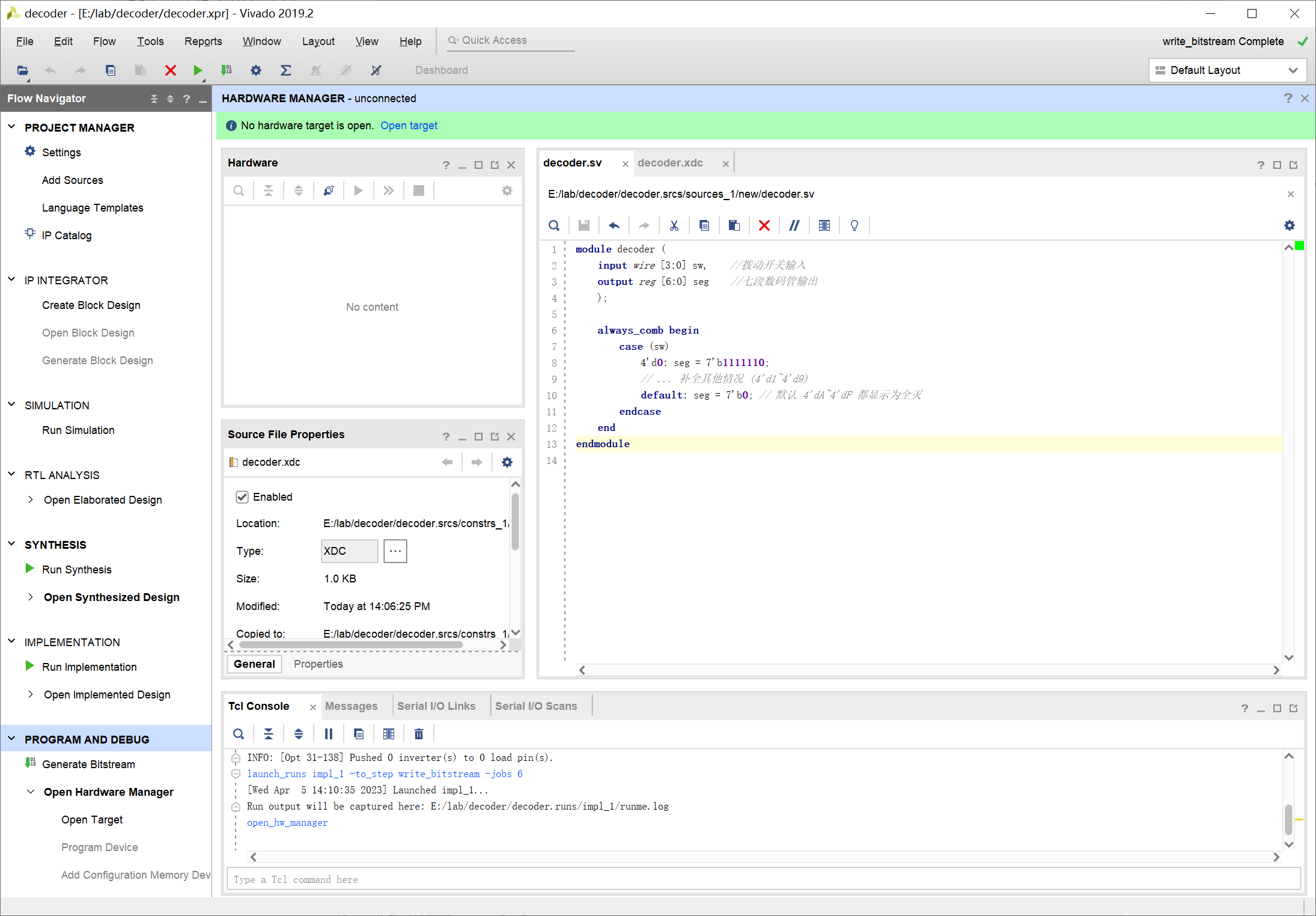Image resolution: width=1316 pixels, height=916 pixels.
Task: Click the Run Synthesis green play icon in main toolbar
Action: (x=197, y=70)
